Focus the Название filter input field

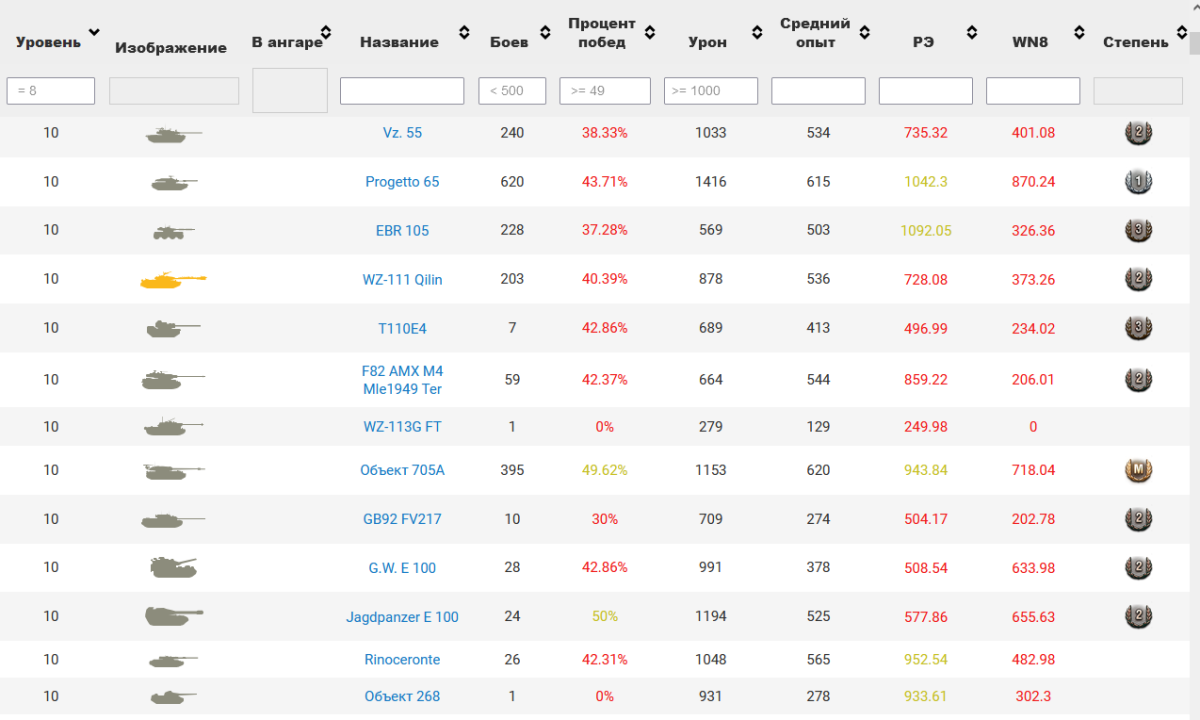(402, 91)
